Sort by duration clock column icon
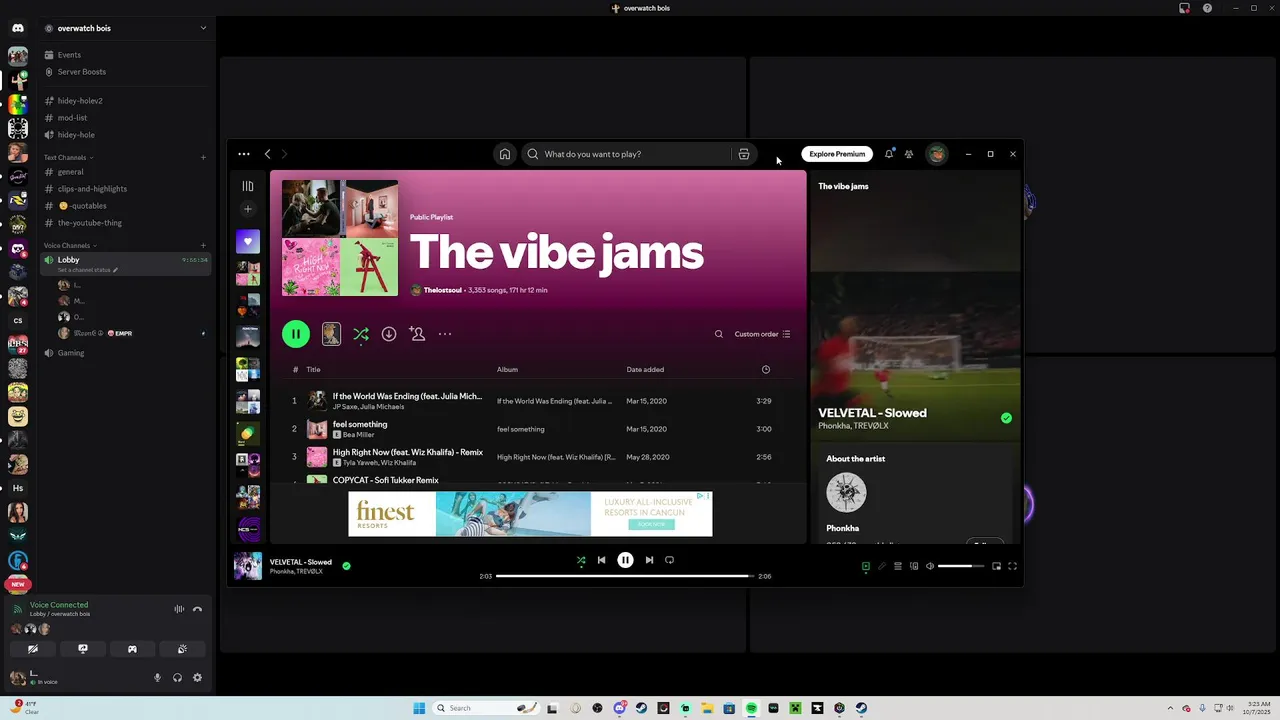Viewport: 1280px width, 720px height. [x=766, y=370]
